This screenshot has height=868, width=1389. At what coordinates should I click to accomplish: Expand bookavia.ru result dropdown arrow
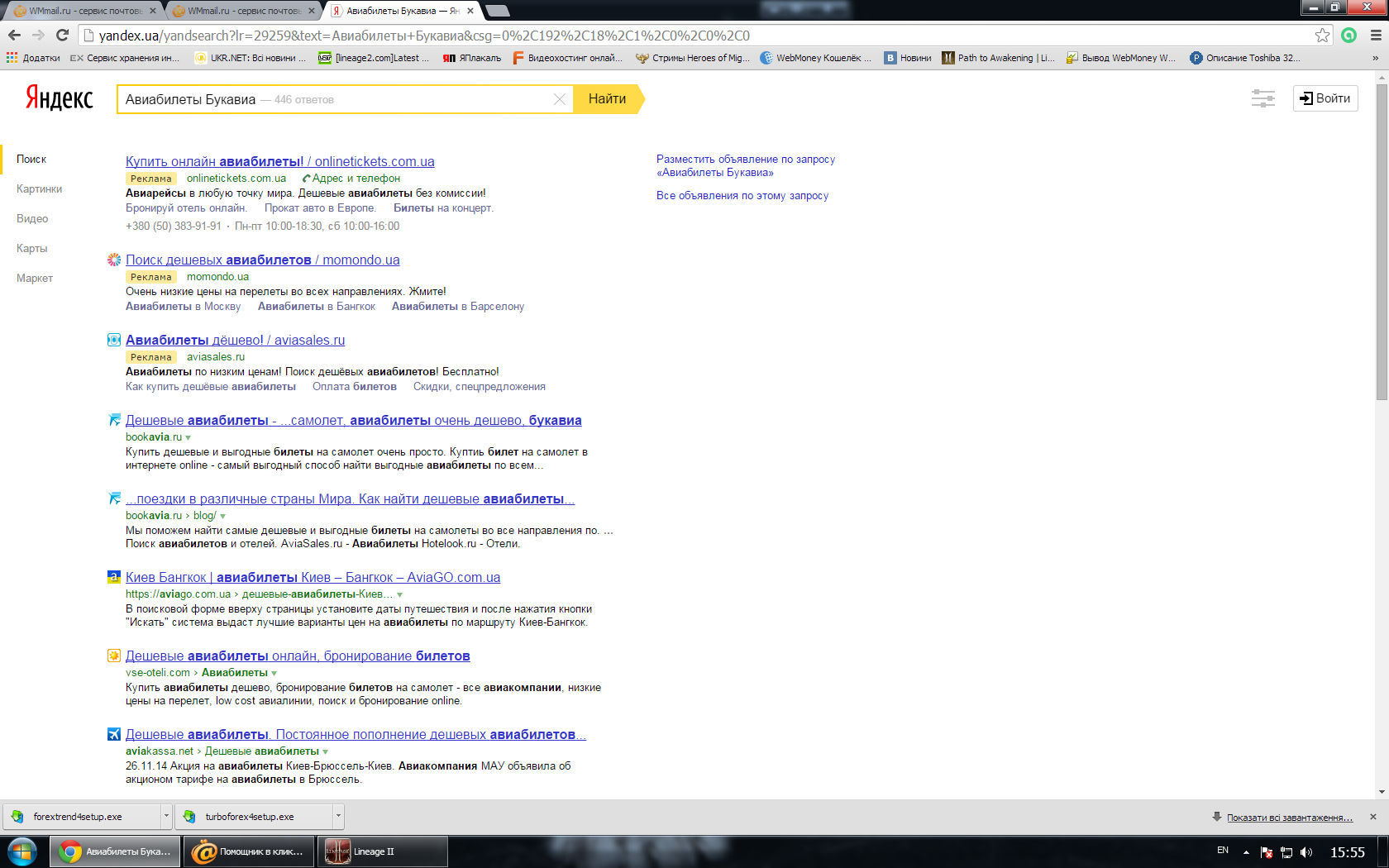point(189,437)
